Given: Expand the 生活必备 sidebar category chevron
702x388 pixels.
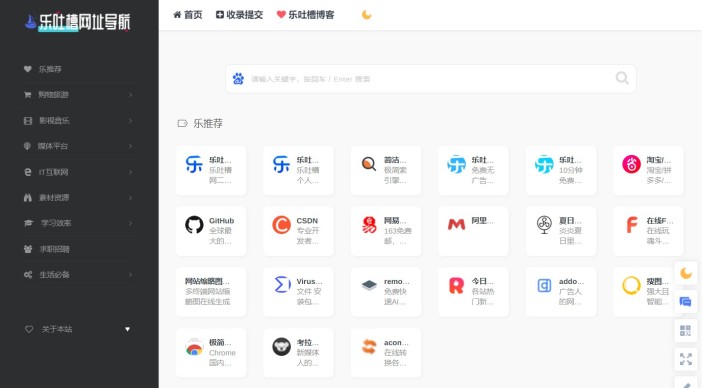Looking at the screenshot, I should click(130, 274).
